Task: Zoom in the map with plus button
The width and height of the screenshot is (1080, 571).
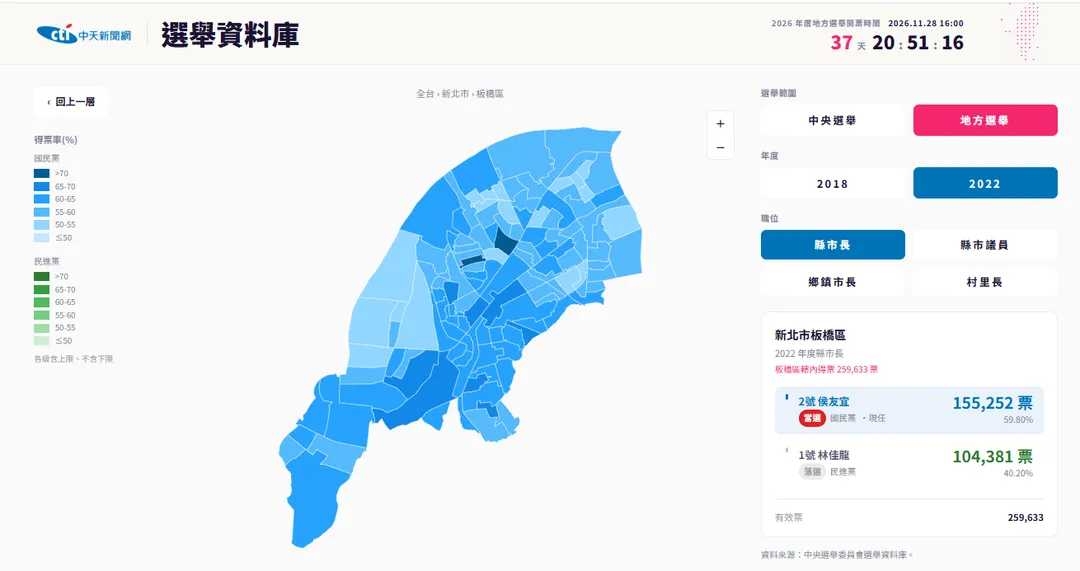Action: point(720,124)
